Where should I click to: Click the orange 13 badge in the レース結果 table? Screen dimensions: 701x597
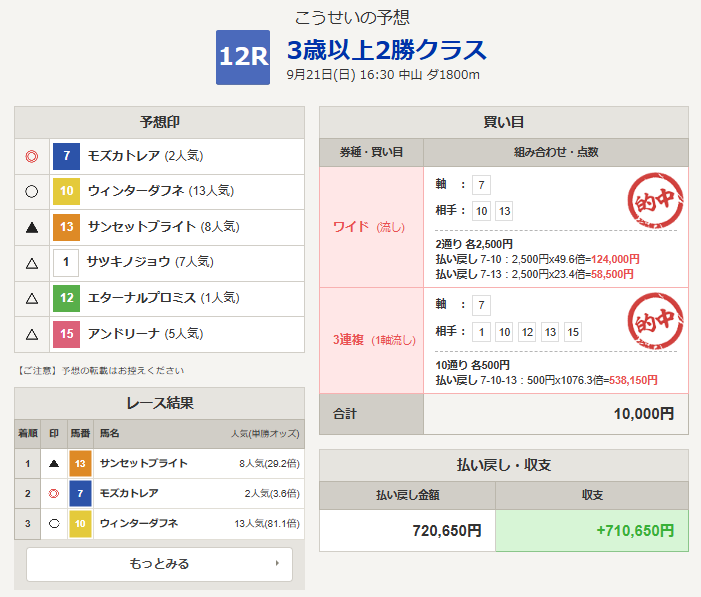[x=81, y=464]
